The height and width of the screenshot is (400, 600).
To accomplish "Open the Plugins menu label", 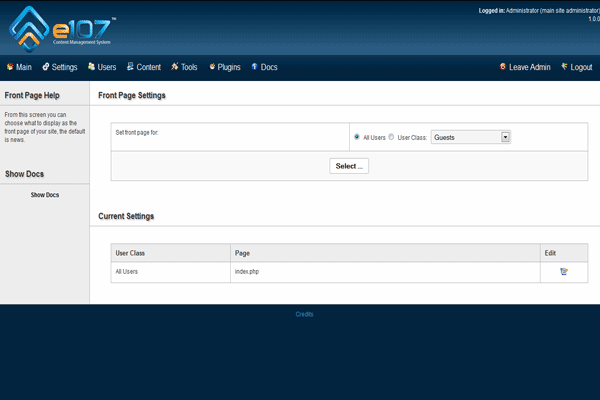I will pyautogui.click(x=229, y=67).
